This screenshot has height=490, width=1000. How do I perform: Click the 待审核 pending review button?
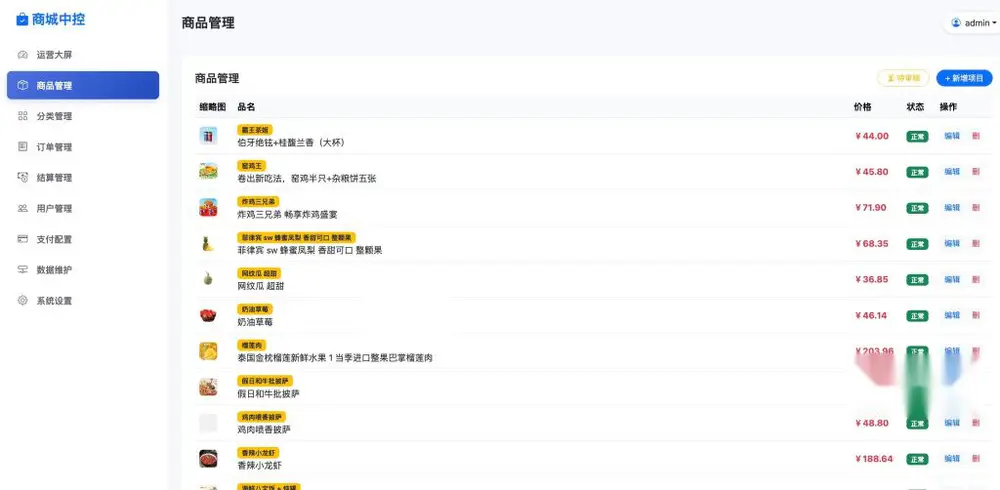903,78
